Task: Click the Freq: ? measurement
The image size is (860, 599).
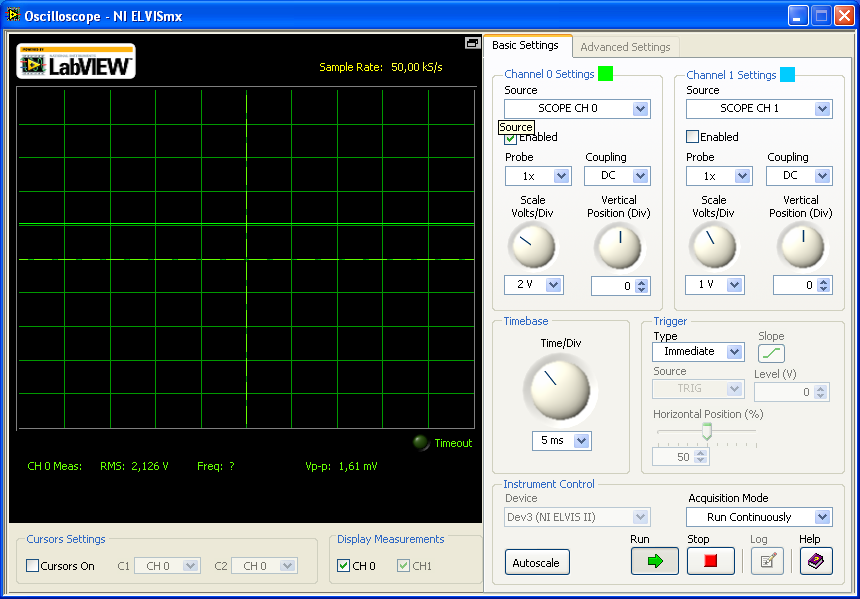Action: [x=216, y=466]
